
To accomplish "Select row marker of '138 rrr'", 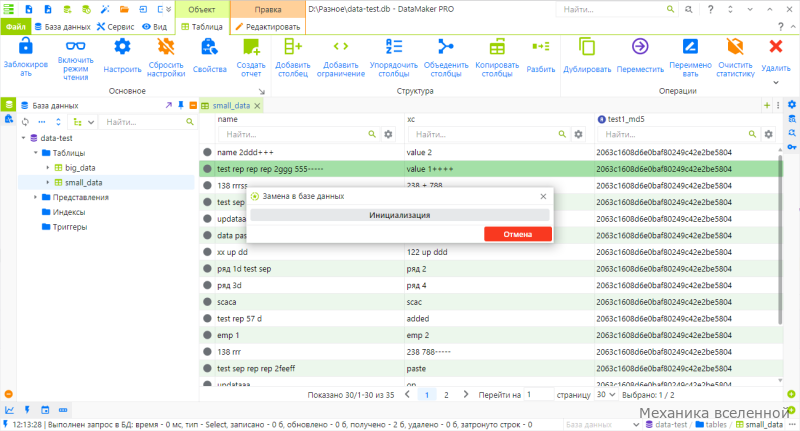I will click(x=207, y=352).
